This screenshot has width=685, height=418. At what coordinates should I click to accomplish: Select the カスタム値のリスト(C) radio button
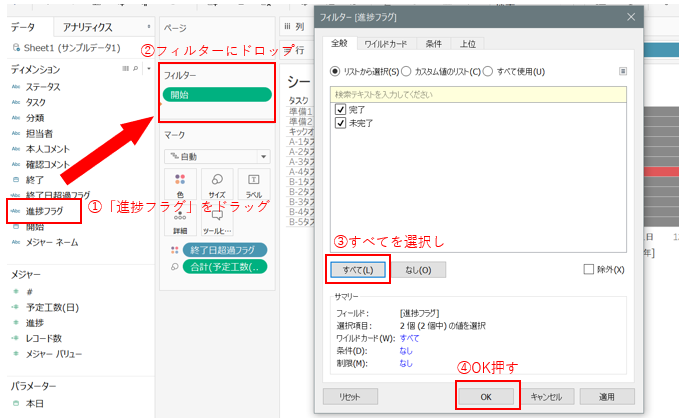pos(406,71)
